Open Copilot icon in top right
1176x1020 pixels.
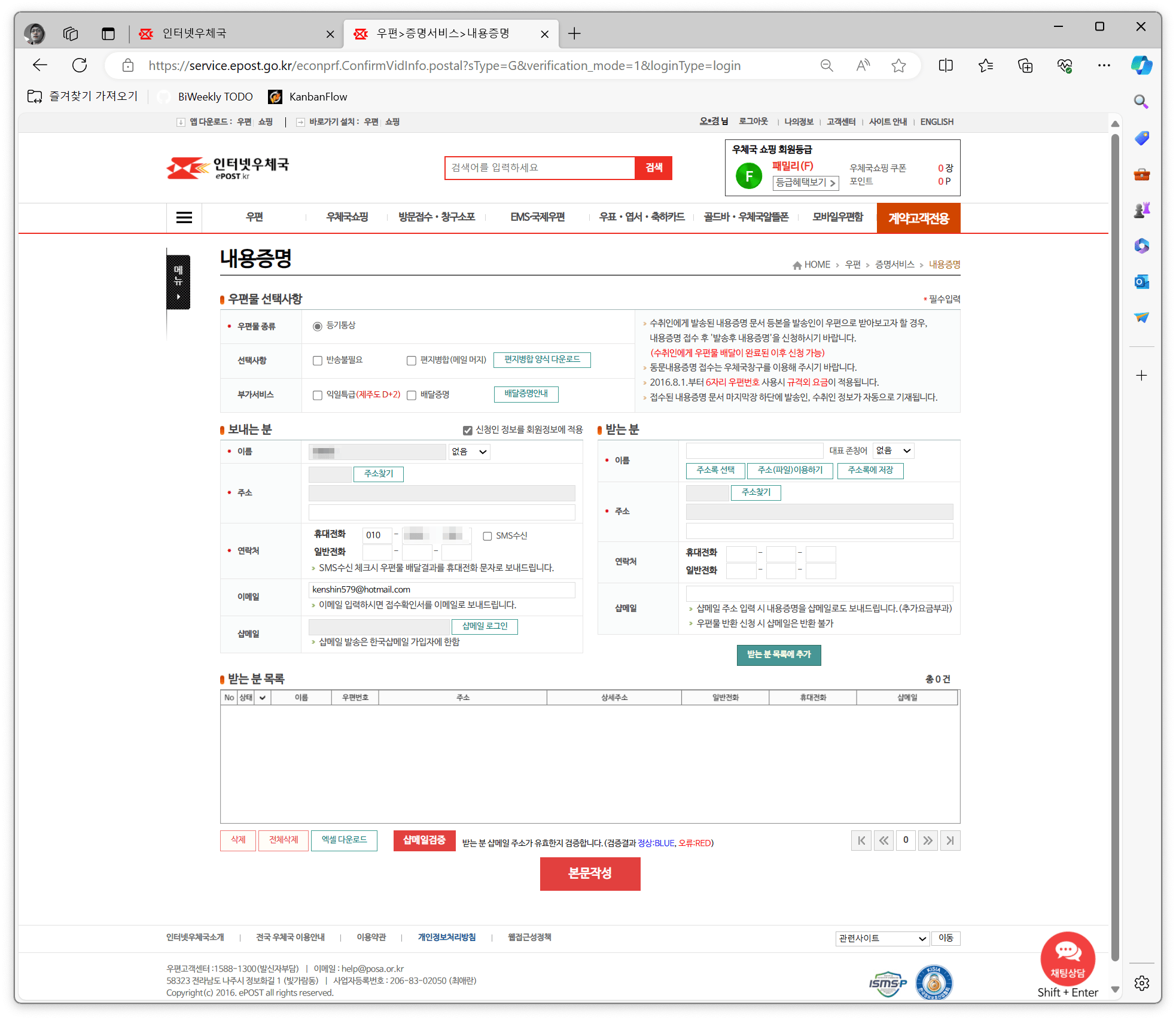click(1141, 65)
